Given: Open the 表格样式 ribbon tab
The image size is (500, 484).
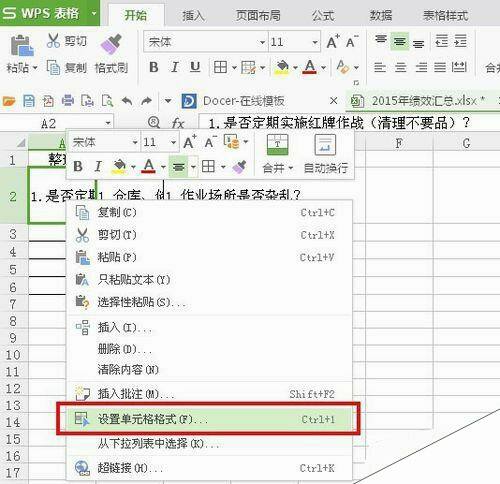Looking at the screenshot, I should (x=446, y=15).
